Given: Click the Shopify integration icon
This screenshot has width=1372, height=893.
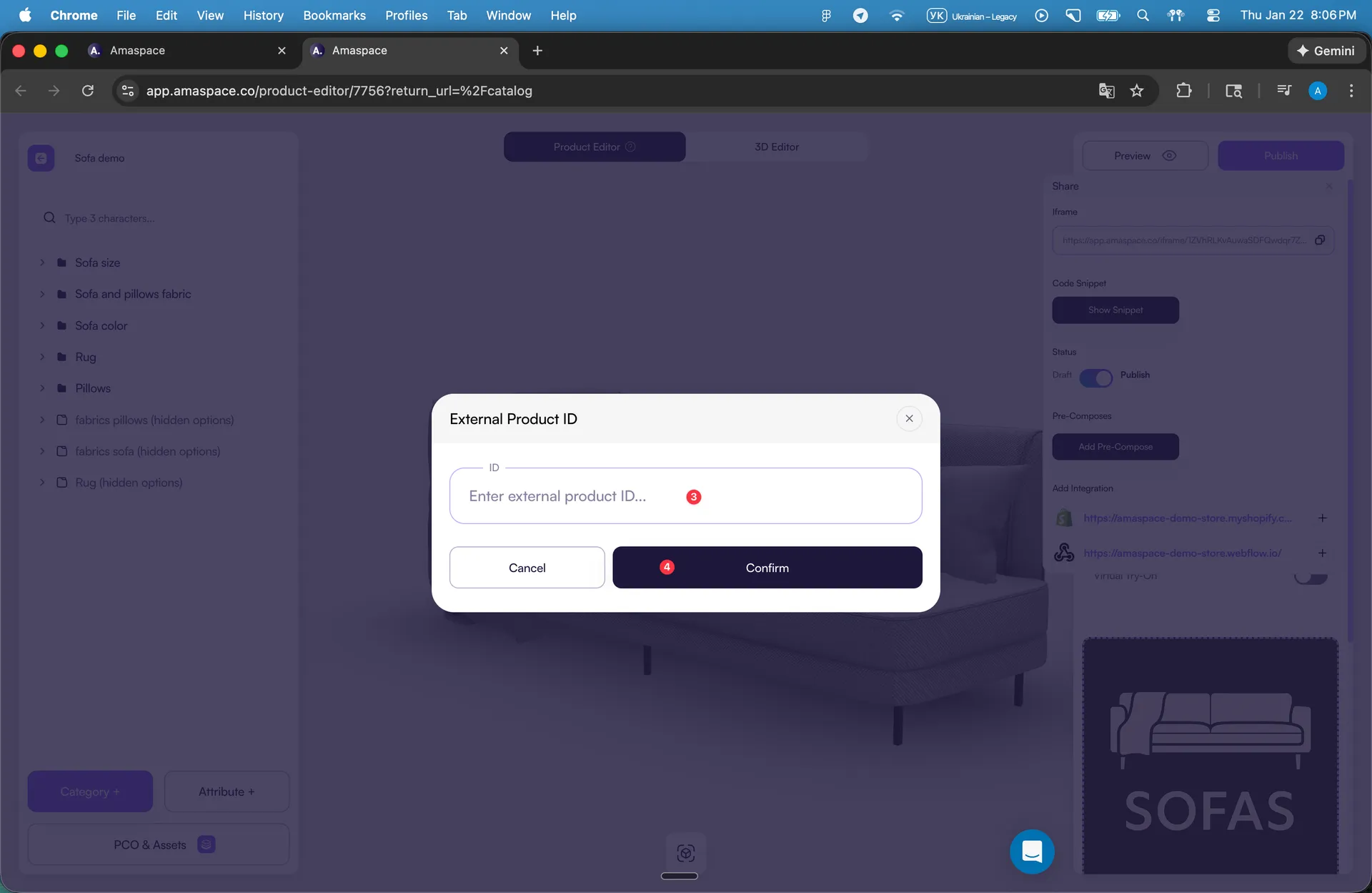Looking at the screenshot, I should [x=1064, y=517].
